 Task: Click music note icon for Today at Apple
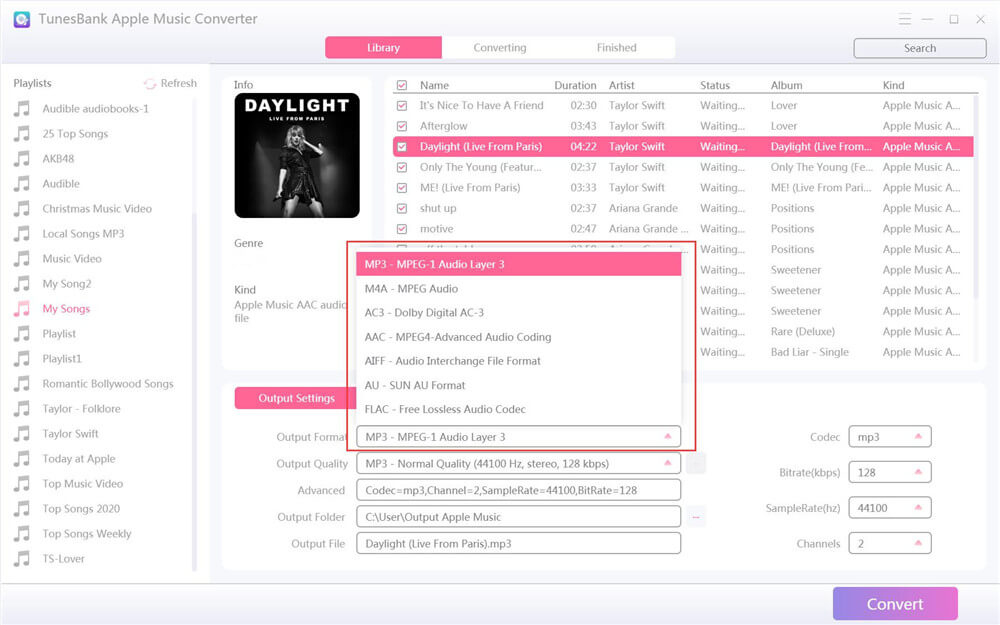[x=22, y=459]
